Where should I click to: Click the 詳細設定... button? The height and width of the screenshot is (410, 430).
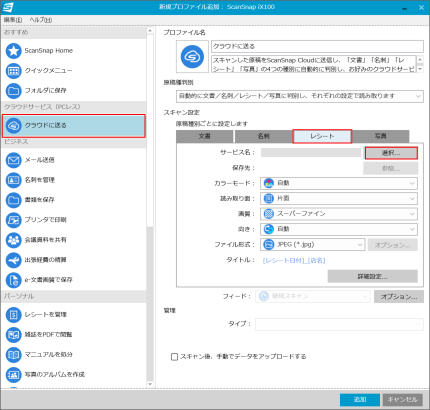pyautogui.click(x=373, y=276)
